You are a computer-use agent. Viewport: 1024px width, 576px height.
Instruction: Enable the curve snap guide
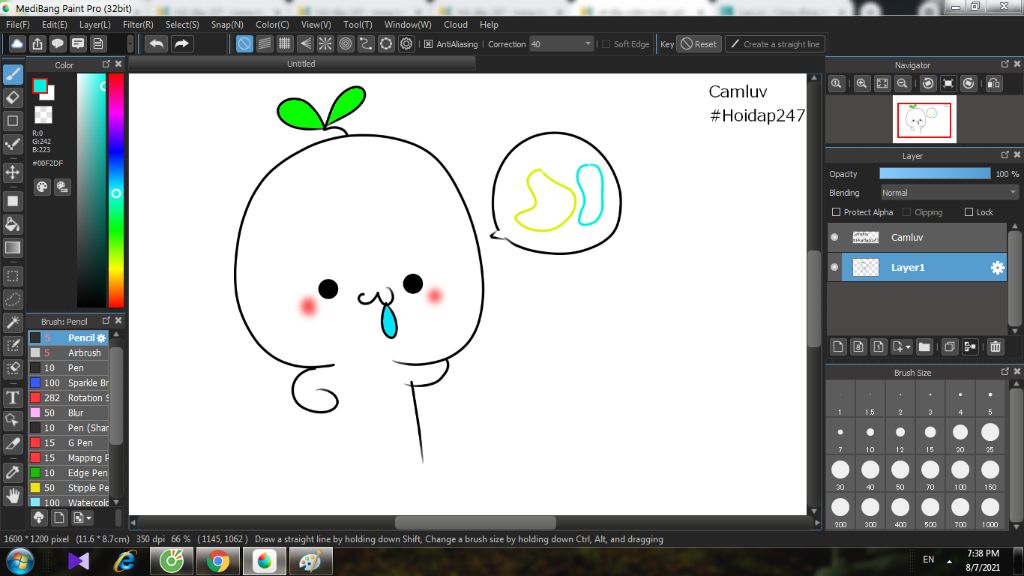pos(366,44)
